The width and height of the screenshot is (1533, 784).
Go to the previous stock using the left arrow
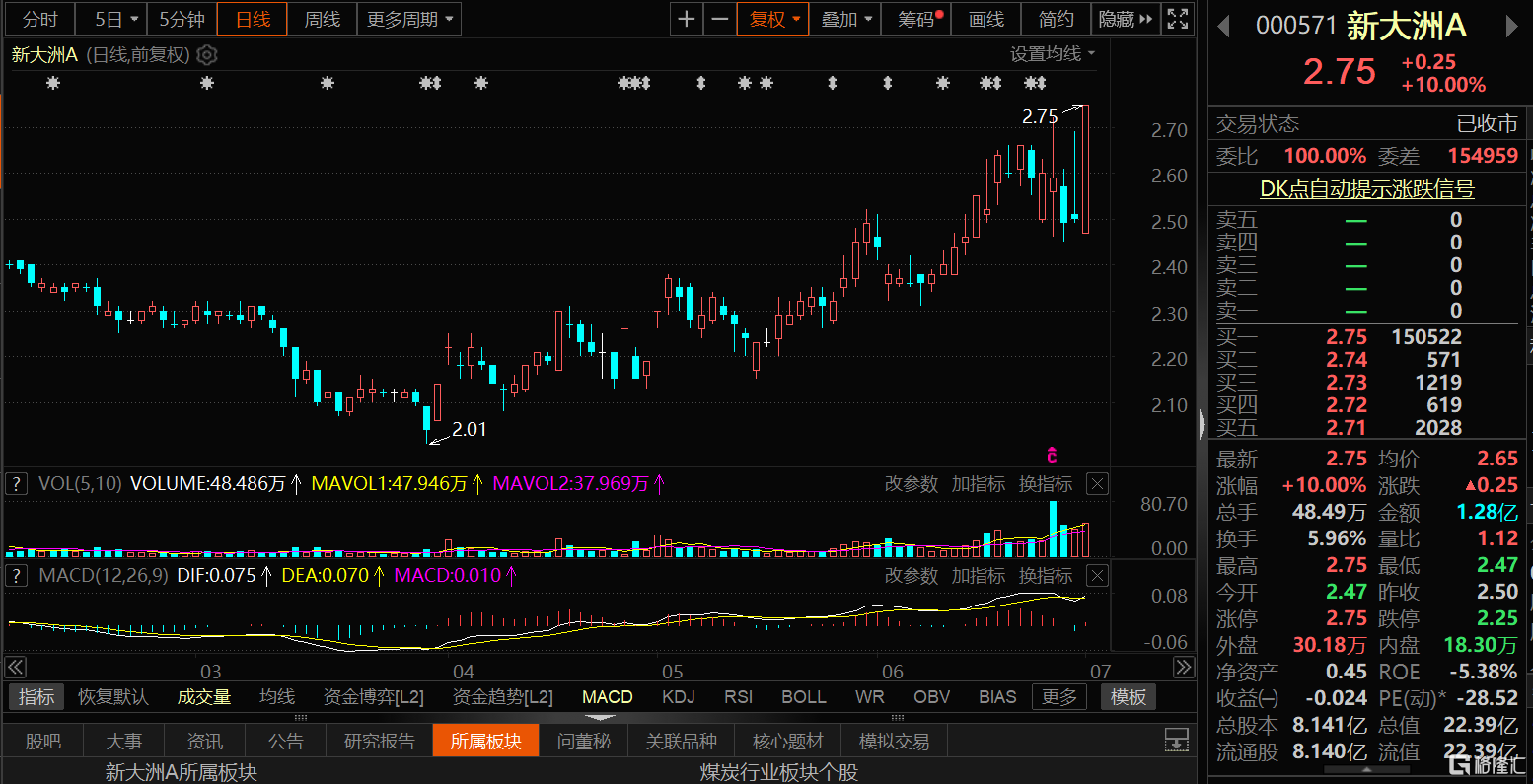pos(1224,26)
